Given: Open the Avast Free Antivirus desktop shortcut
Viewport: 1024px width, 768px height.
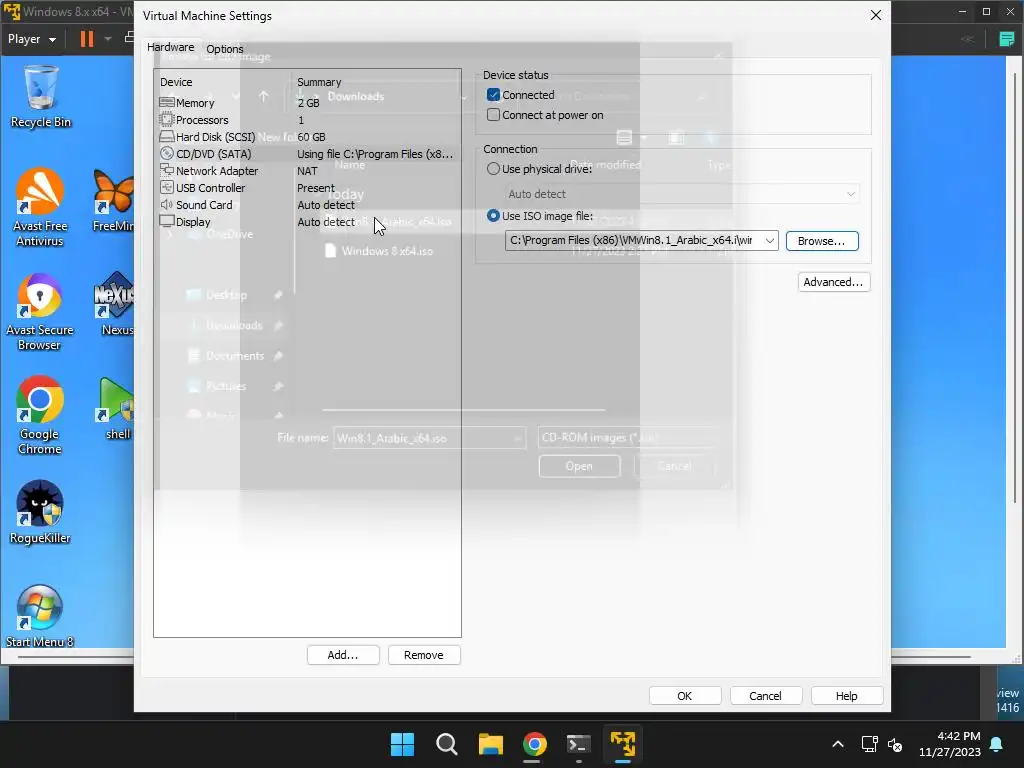Looking at the screenshot, I should 40,208.
